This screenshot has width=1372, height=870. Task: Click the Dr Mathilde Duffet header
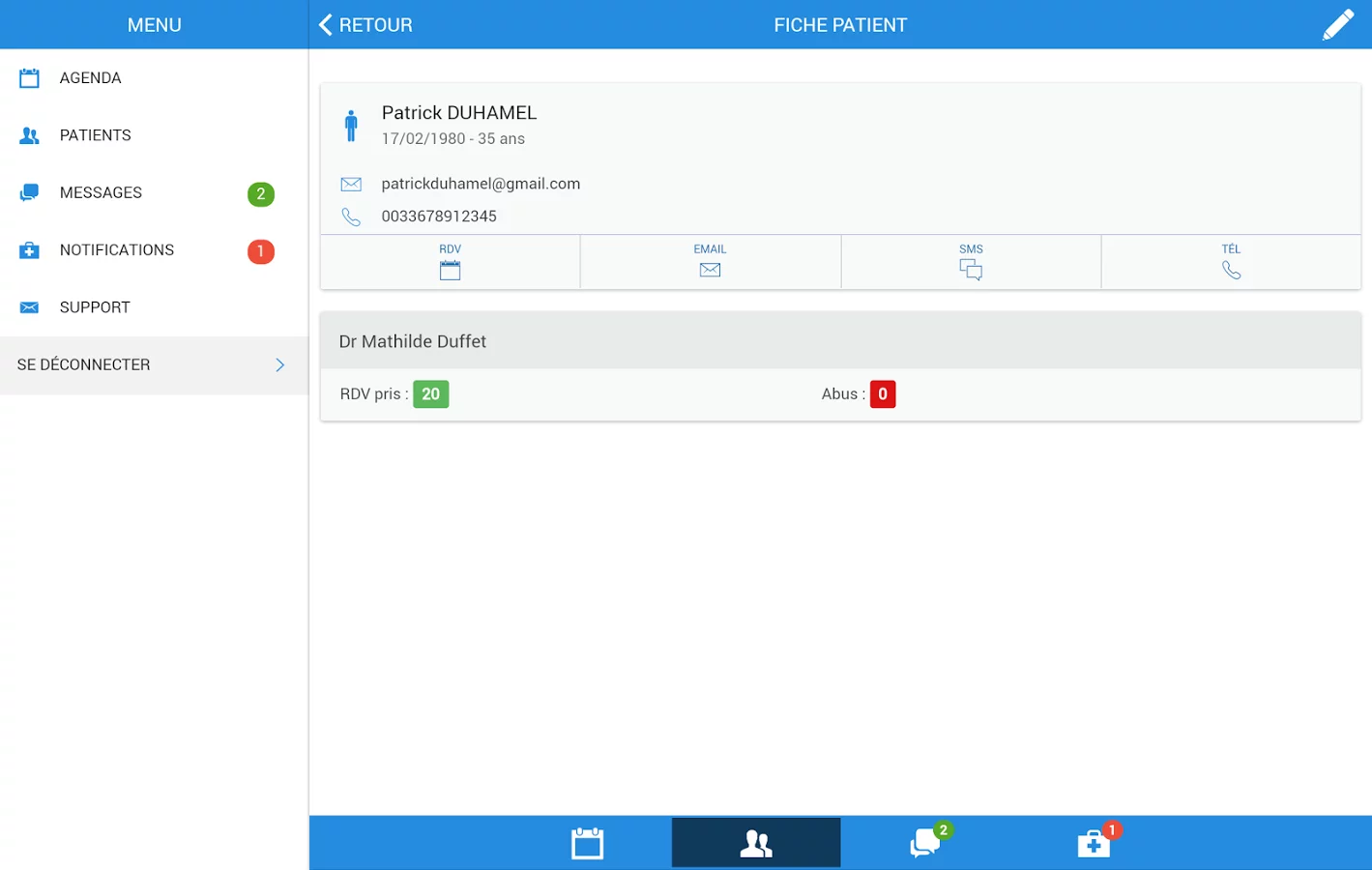pos(413,341)
